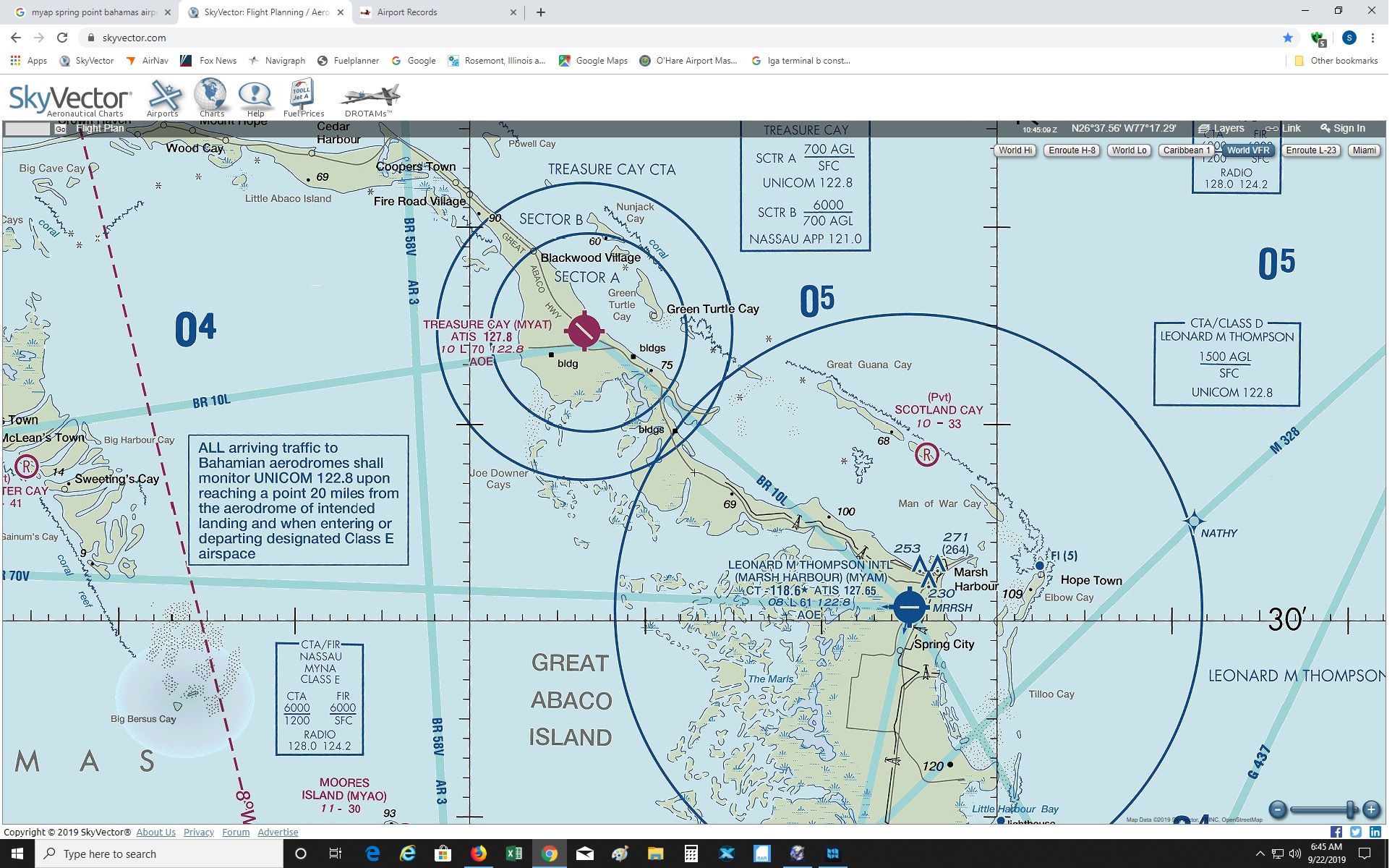The height and width of the screenshot is (868, 1400).
Task: Open the Layers menu
Action: tap(1221, 128)
